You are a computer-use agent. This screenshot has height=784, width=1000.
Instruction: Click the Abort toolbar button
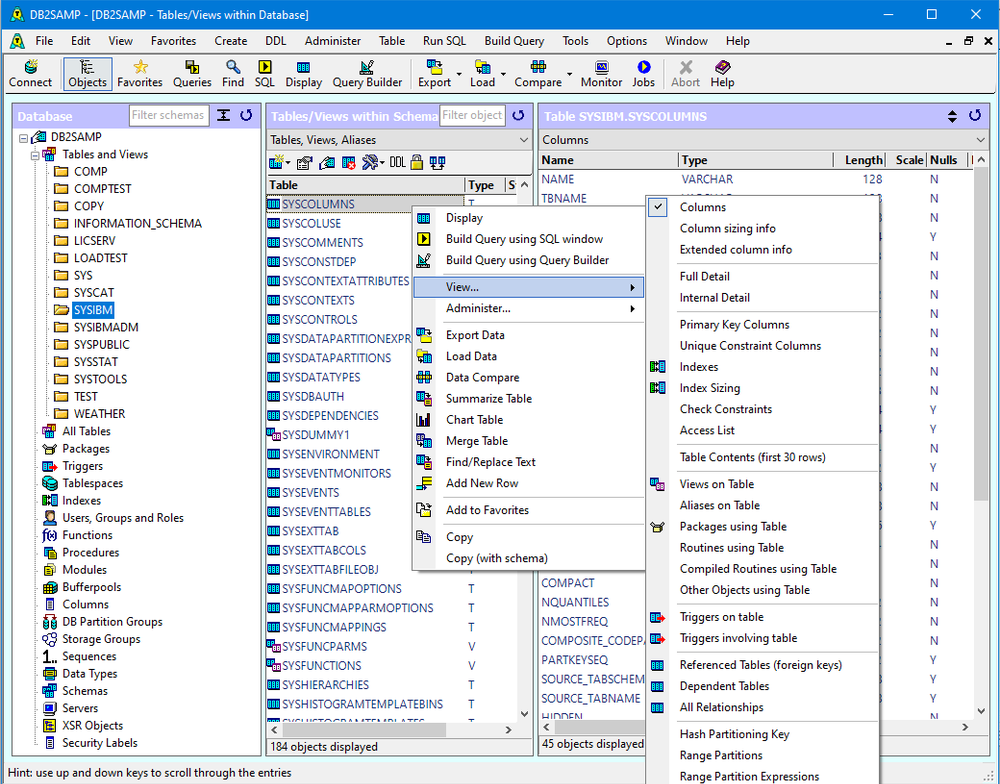(685, 73)
